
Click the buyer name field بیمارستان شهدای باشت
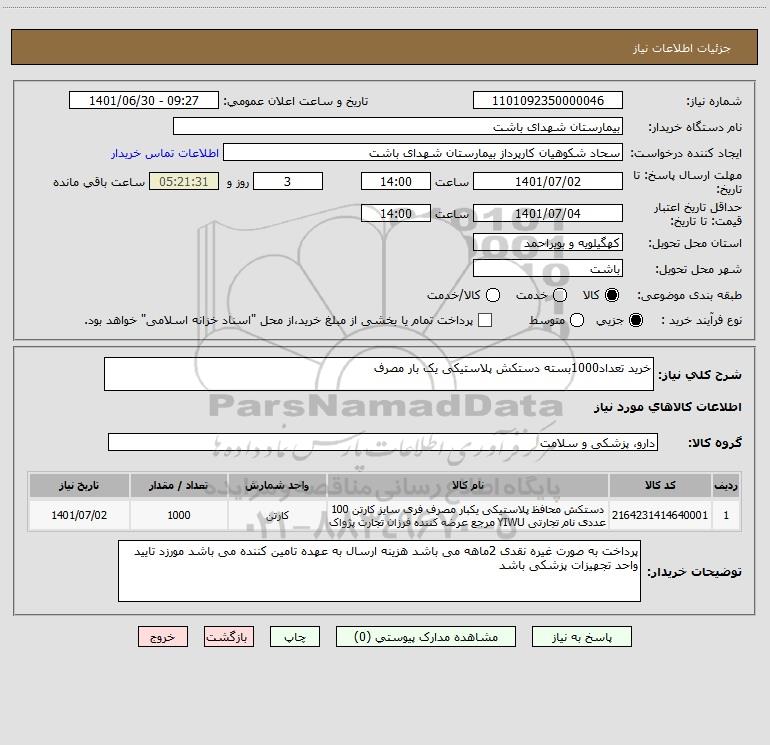[x=398, y=126]
